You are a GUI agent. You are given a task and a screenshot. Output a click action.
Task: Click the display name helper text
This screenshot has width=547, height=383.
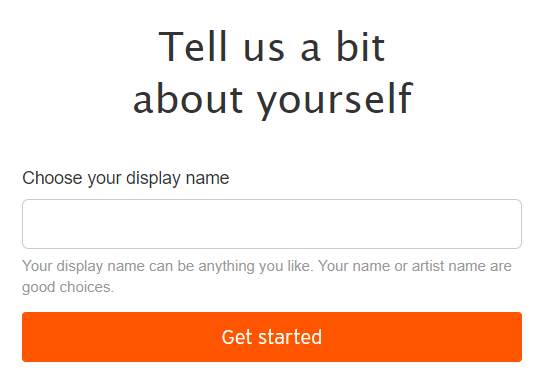pyautogui.click(x=267, y=277)
